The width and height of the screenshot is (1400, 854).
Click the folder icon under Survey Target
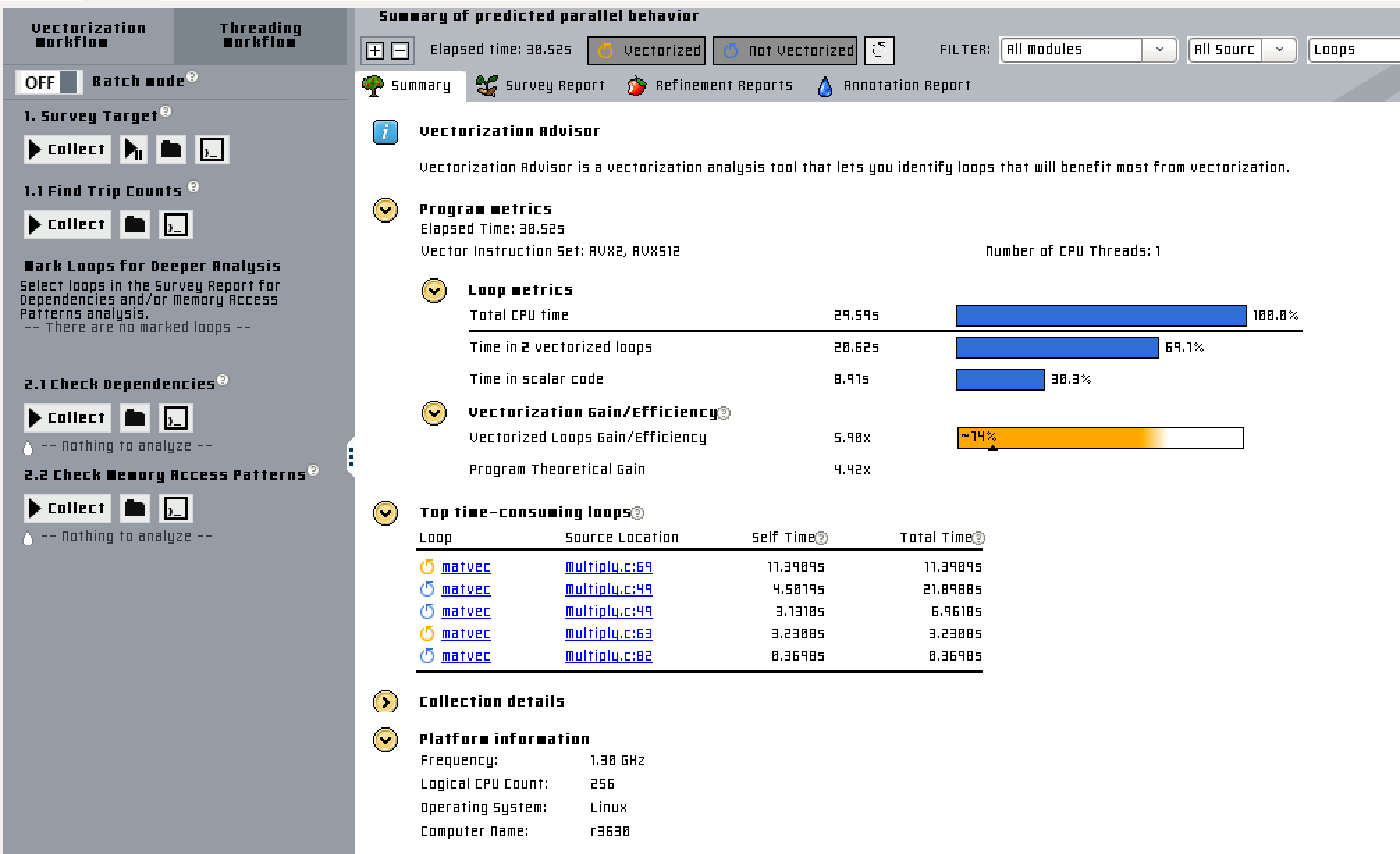(171, 150)
